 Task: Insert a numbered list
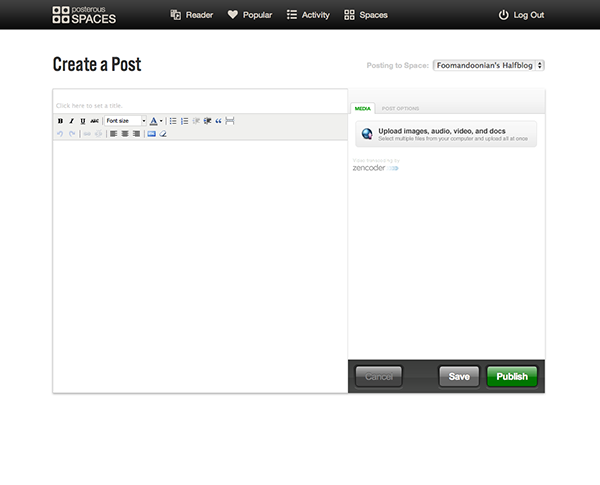184,121
